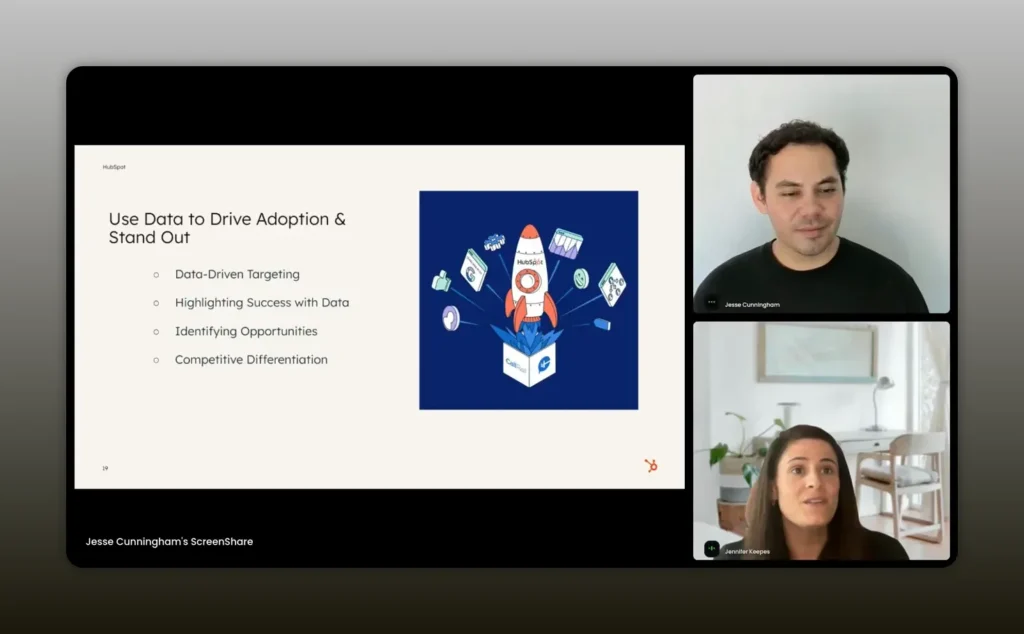Click the green audio indicator beside Jennifer Keepes
Viewport: 1024px width, 634px height.
(712, 549)
